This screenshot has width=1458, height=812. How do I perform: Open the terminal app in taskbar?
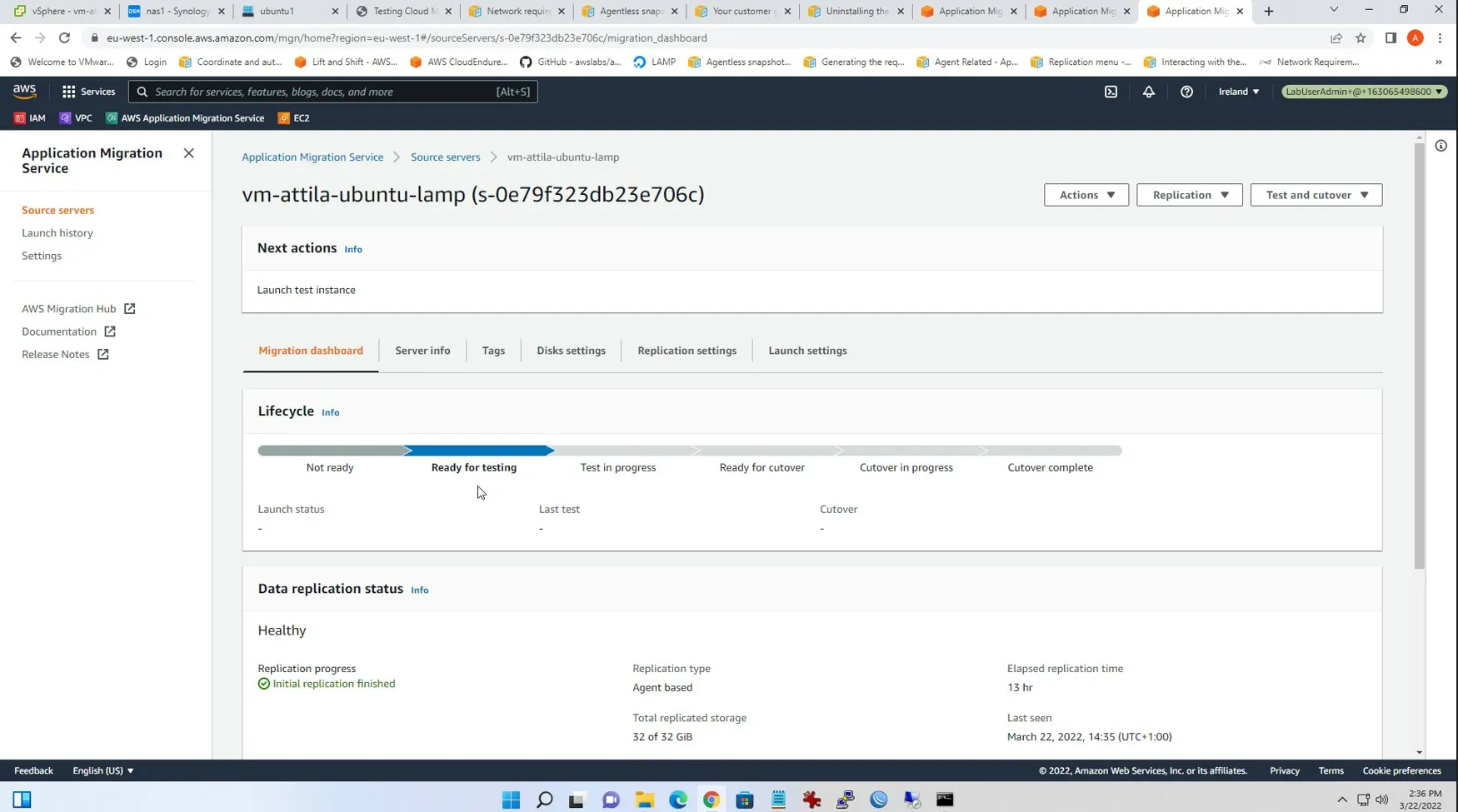pyautogui.click(x=945, y=800)
